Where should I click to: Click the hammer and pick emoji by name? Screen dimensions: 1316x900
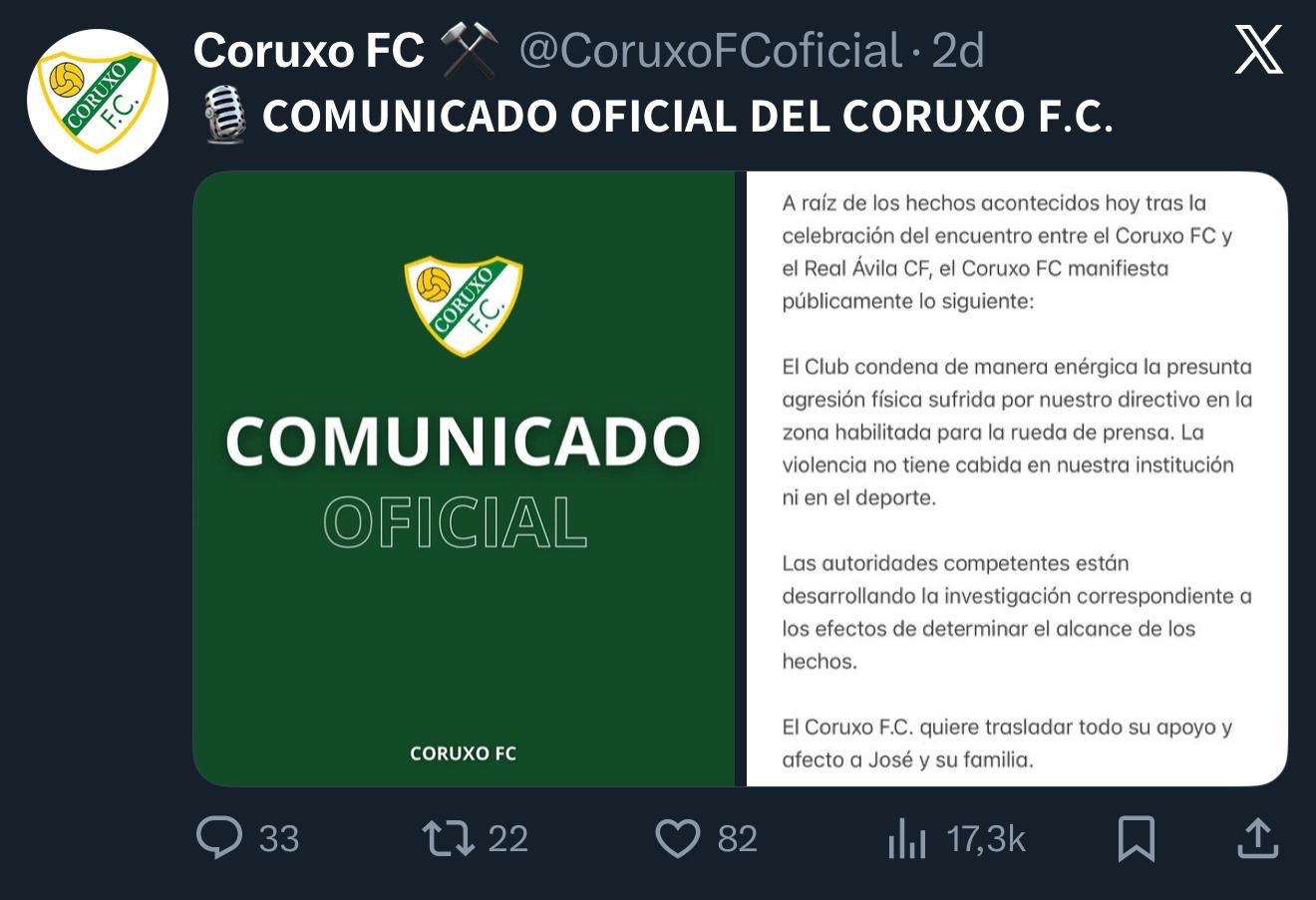coord(469,51)
